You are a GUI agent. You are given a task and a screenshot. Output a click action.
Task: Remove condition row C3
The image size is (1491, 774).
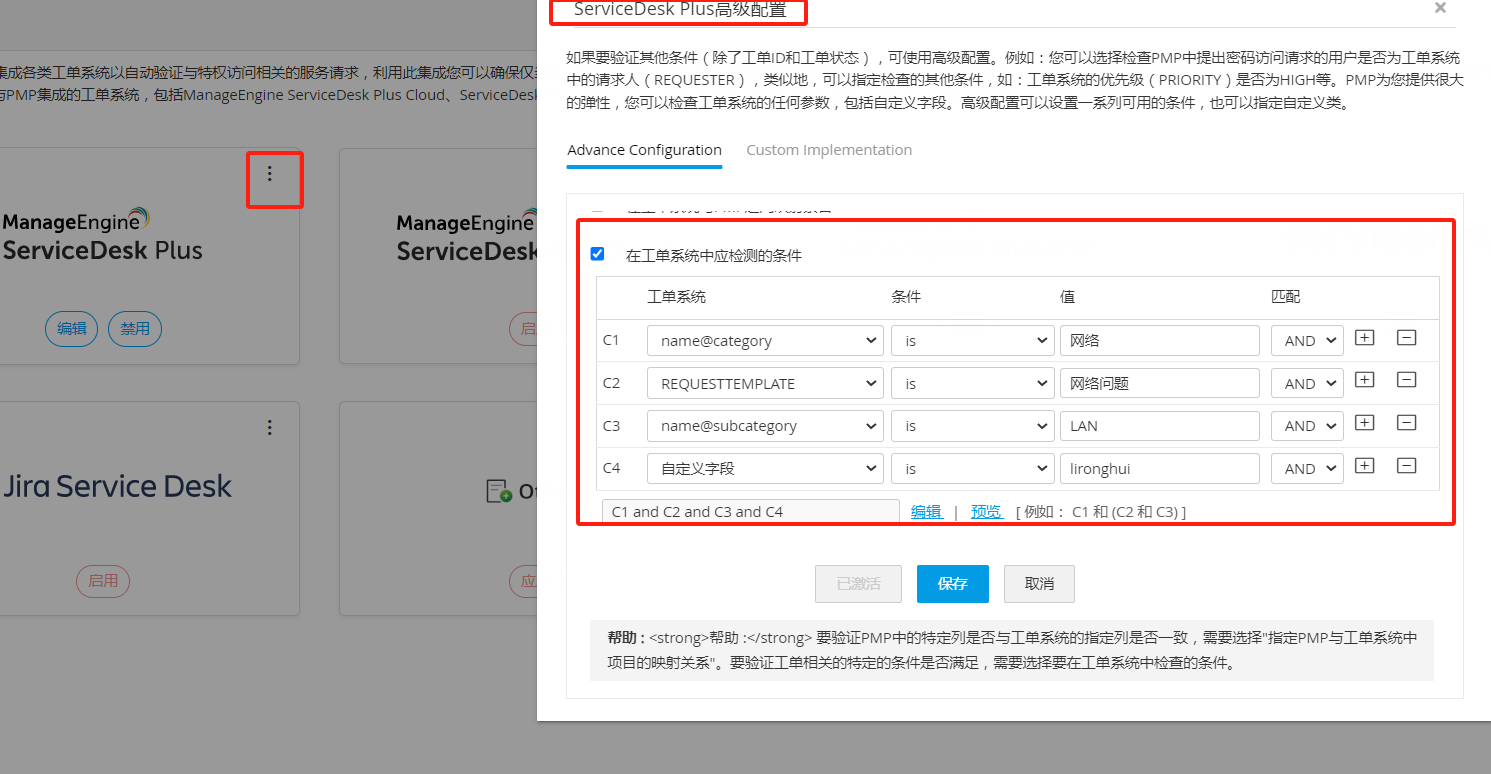(1406, 423)
